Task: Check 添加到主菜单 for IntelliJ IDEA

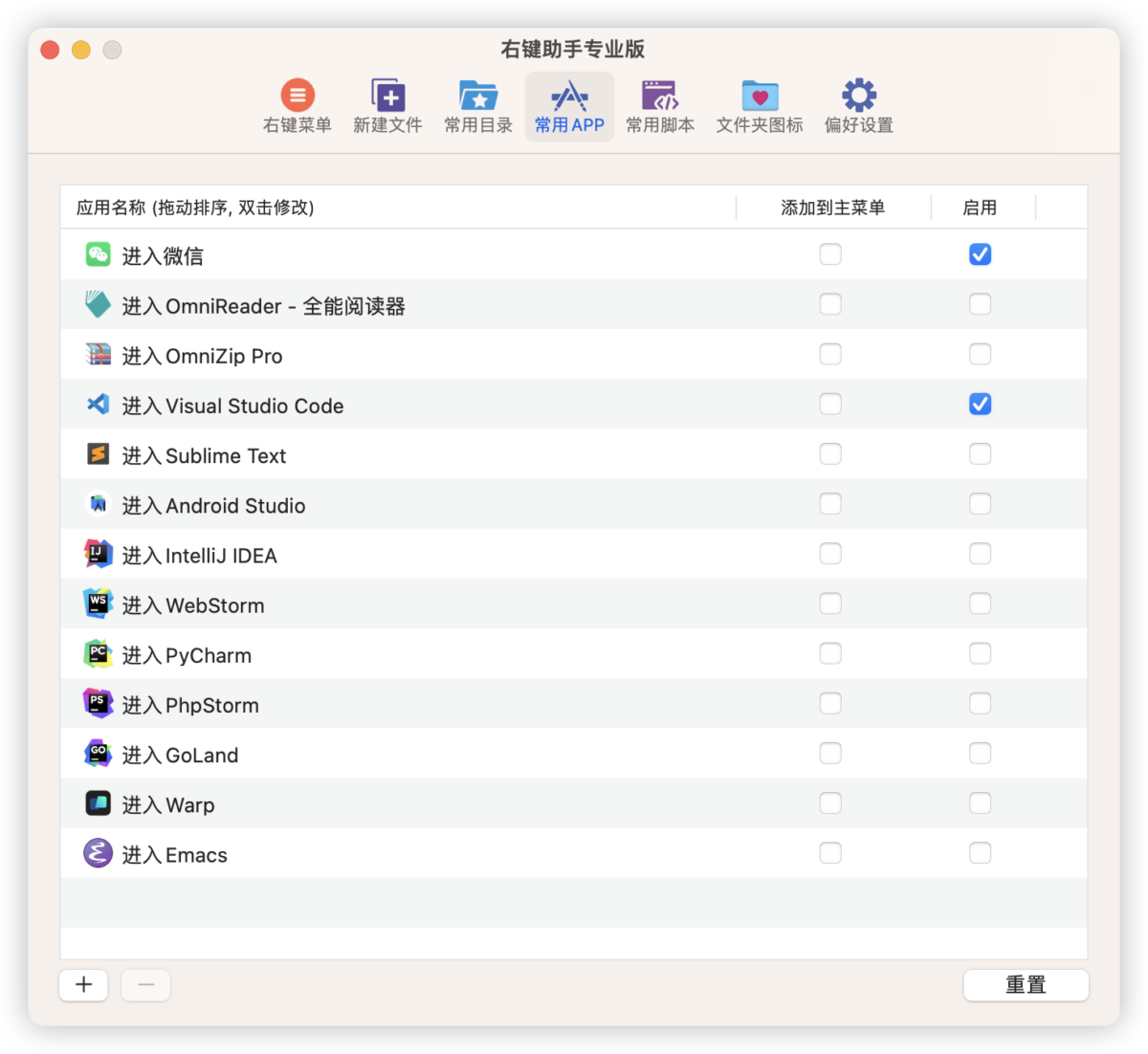Action: tap(830, 554)
